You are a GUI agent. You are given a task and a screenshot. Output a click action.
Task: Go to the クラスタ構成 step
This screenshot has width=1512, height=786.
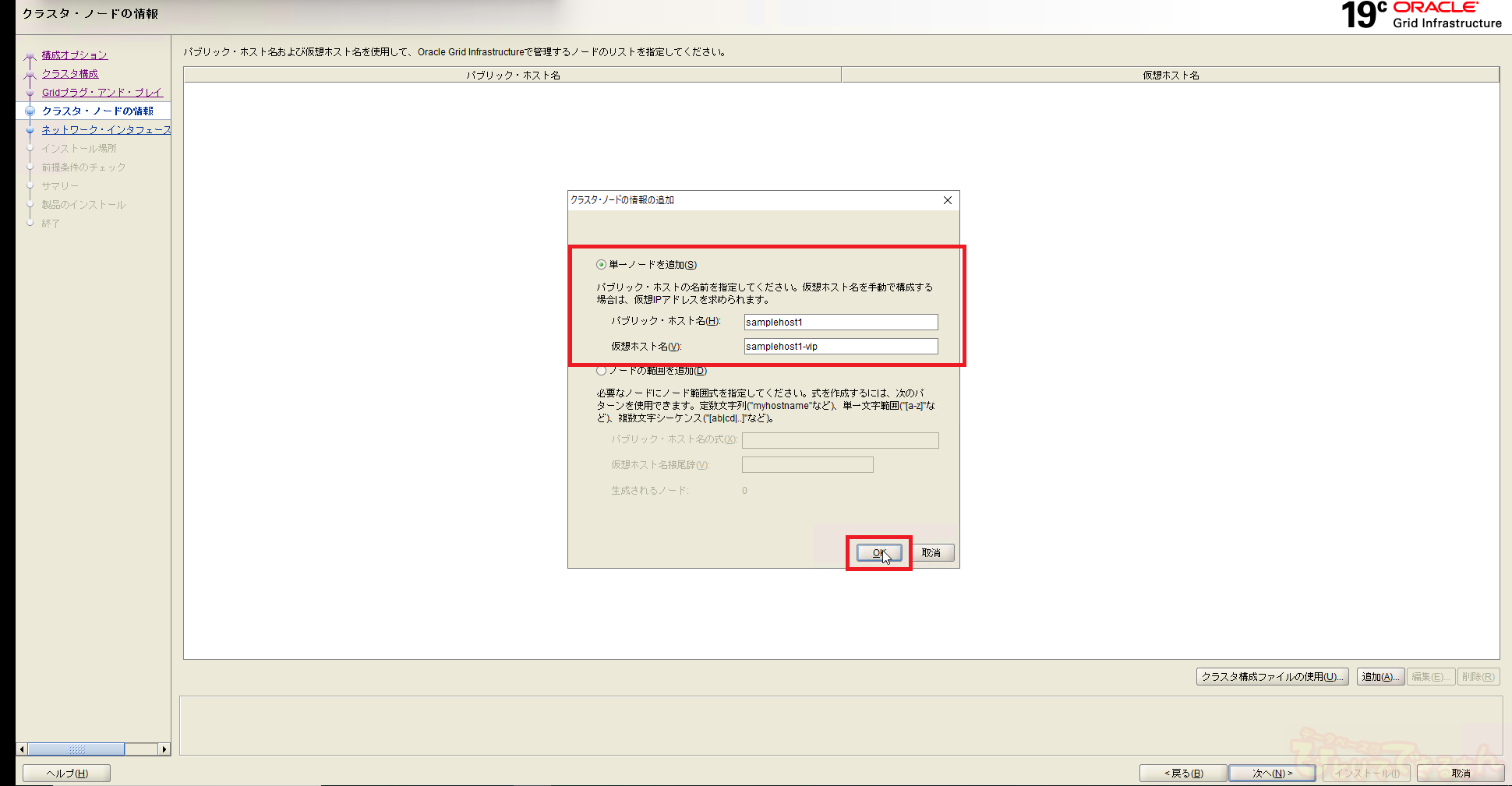70,74
